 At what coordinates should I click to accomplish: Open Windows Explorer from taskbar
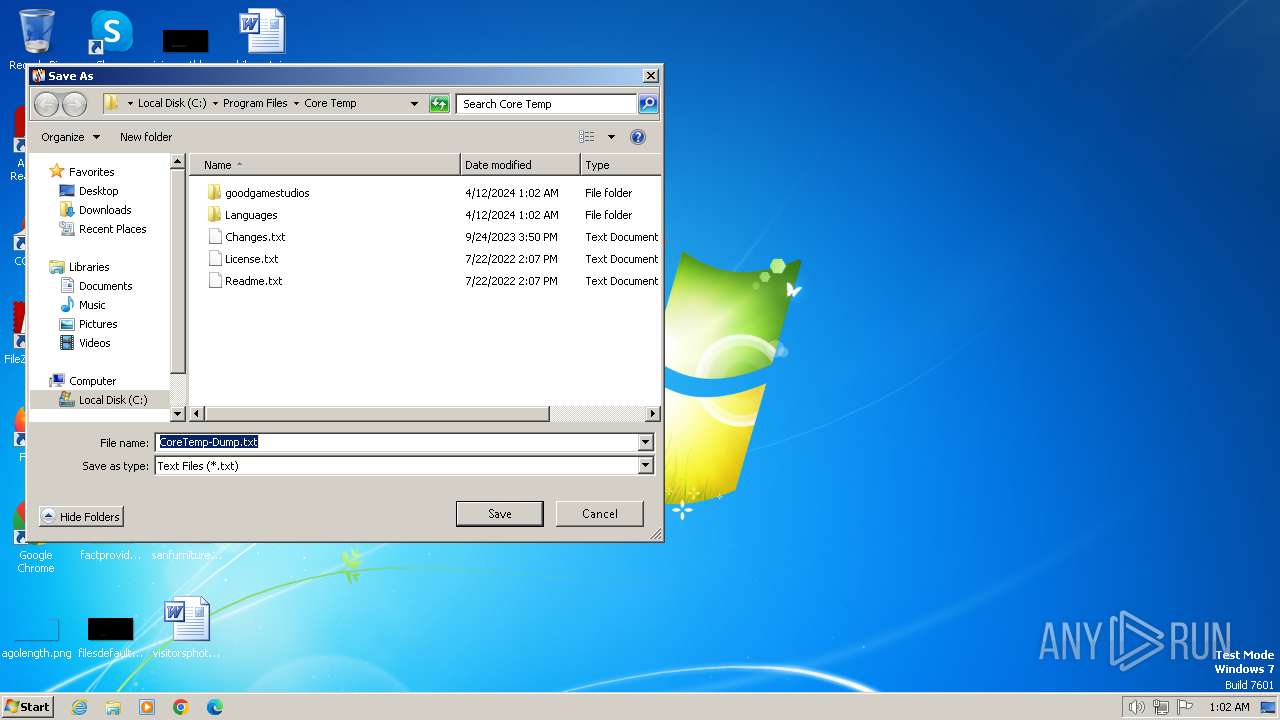point(113,707)
